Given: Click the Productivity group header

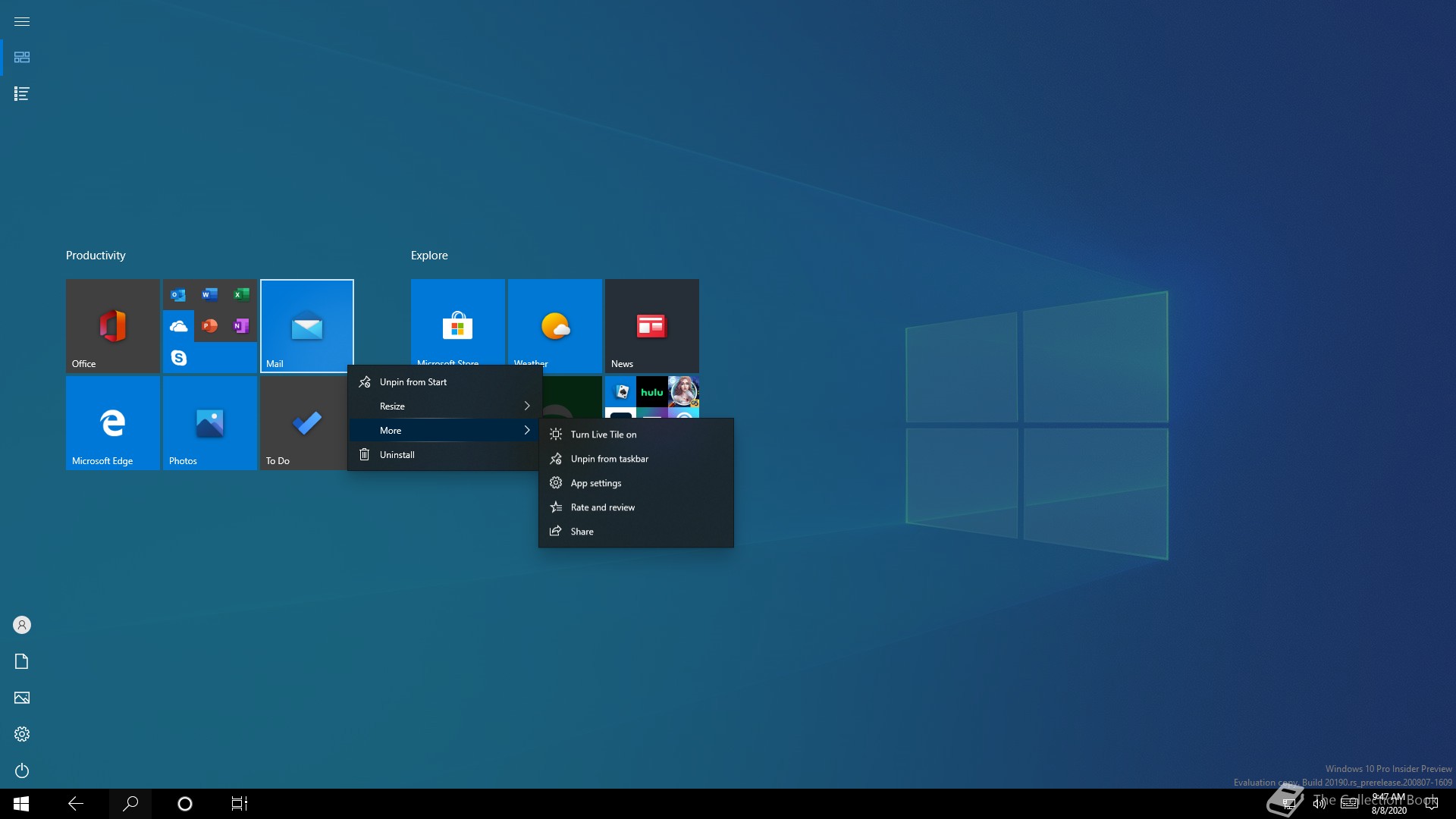Looking at the screenshot, I should 96,256.
